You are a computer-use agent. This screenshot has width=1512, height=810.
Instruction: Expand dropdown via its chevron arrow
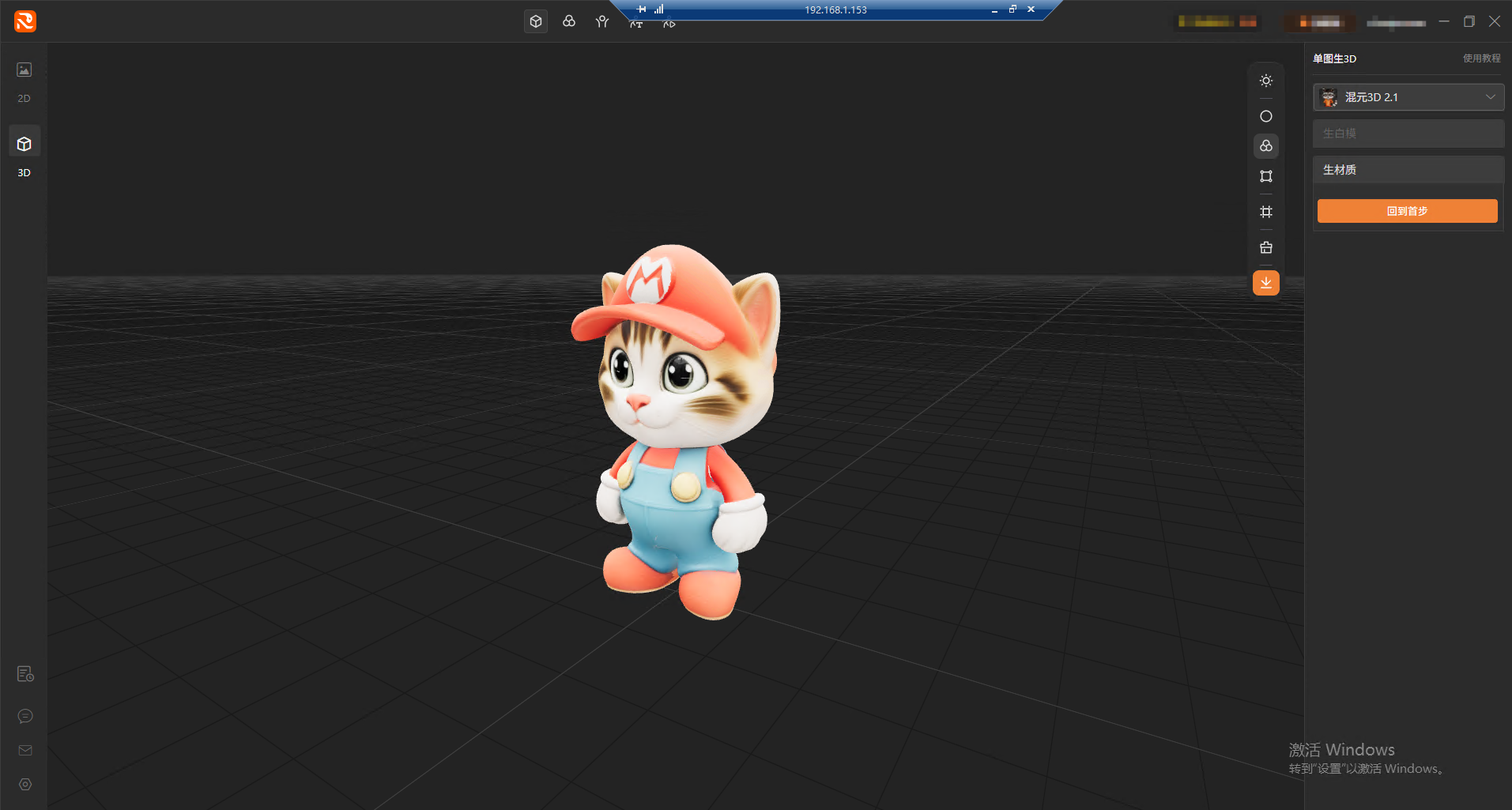(1490, 97)
